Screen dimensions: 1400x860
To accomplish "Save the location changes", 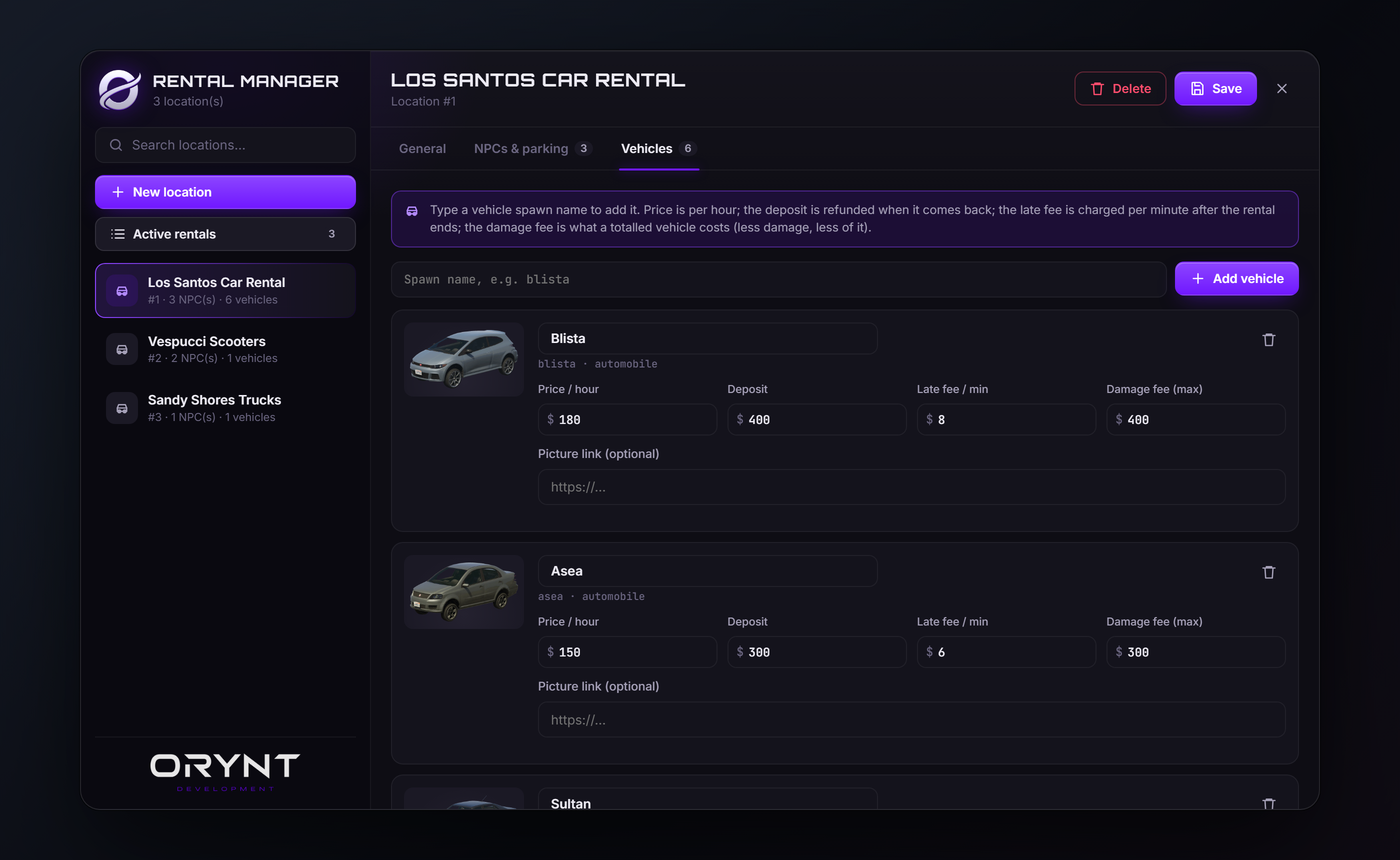I will tap(1215, 88).
